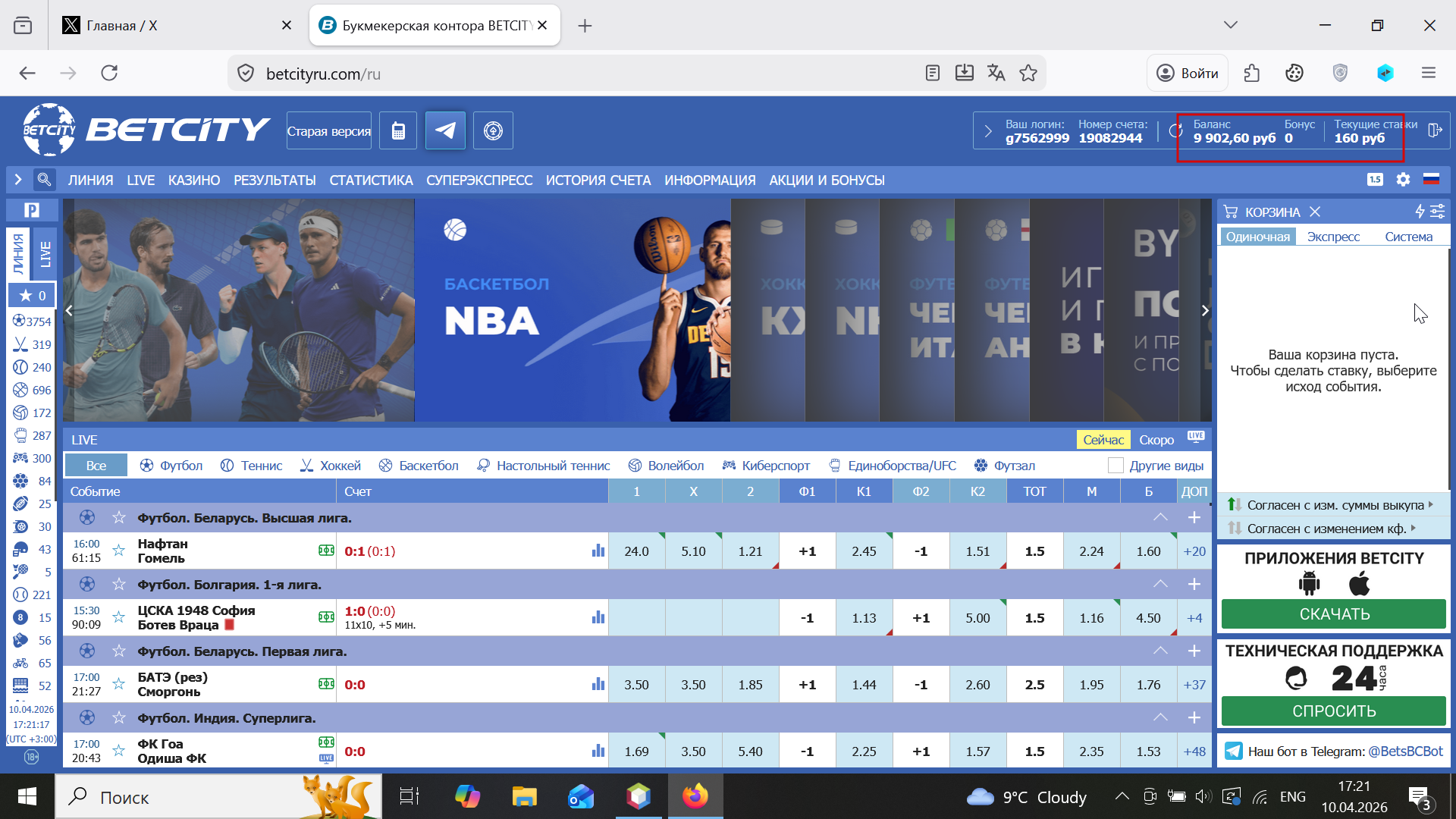The height and width of the screenshot is (819, 1456).
Task: Open the settings gear icon in the navigation bar
Action: click(1403, 180)
